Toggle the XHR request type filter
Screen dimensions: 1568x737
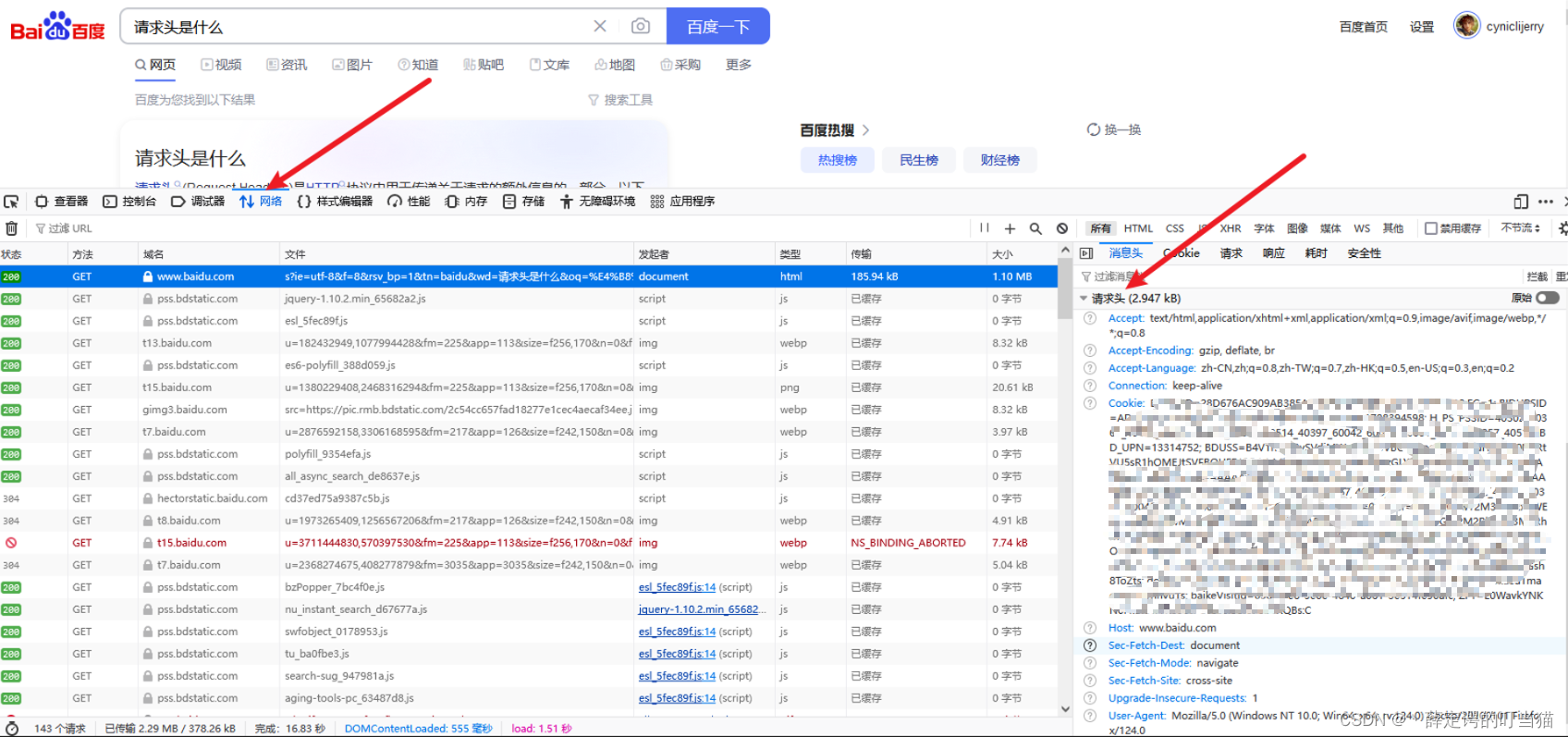point(1231,228)
